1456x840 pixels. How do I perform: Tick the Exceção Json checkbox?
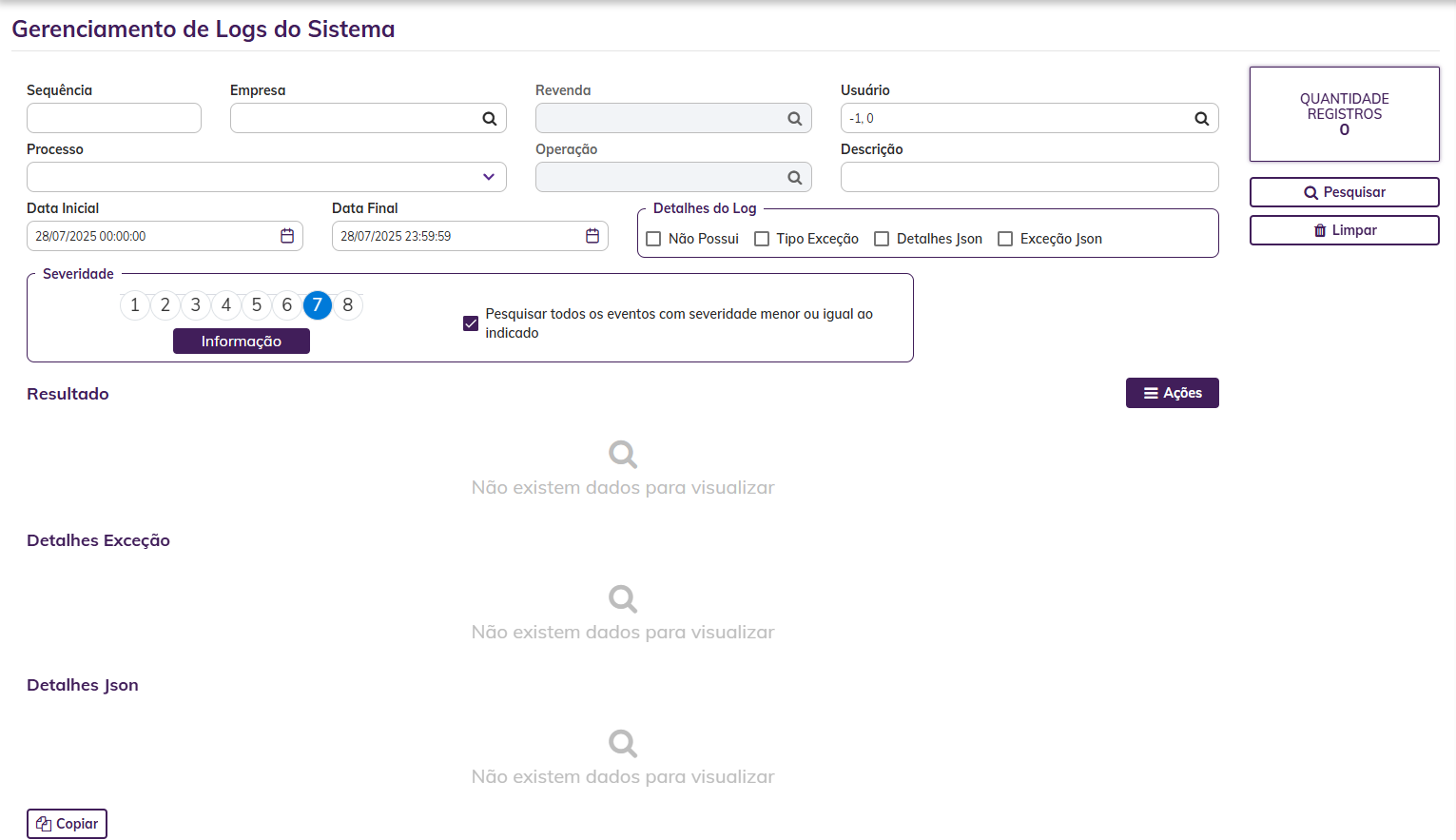[1005, 239]
